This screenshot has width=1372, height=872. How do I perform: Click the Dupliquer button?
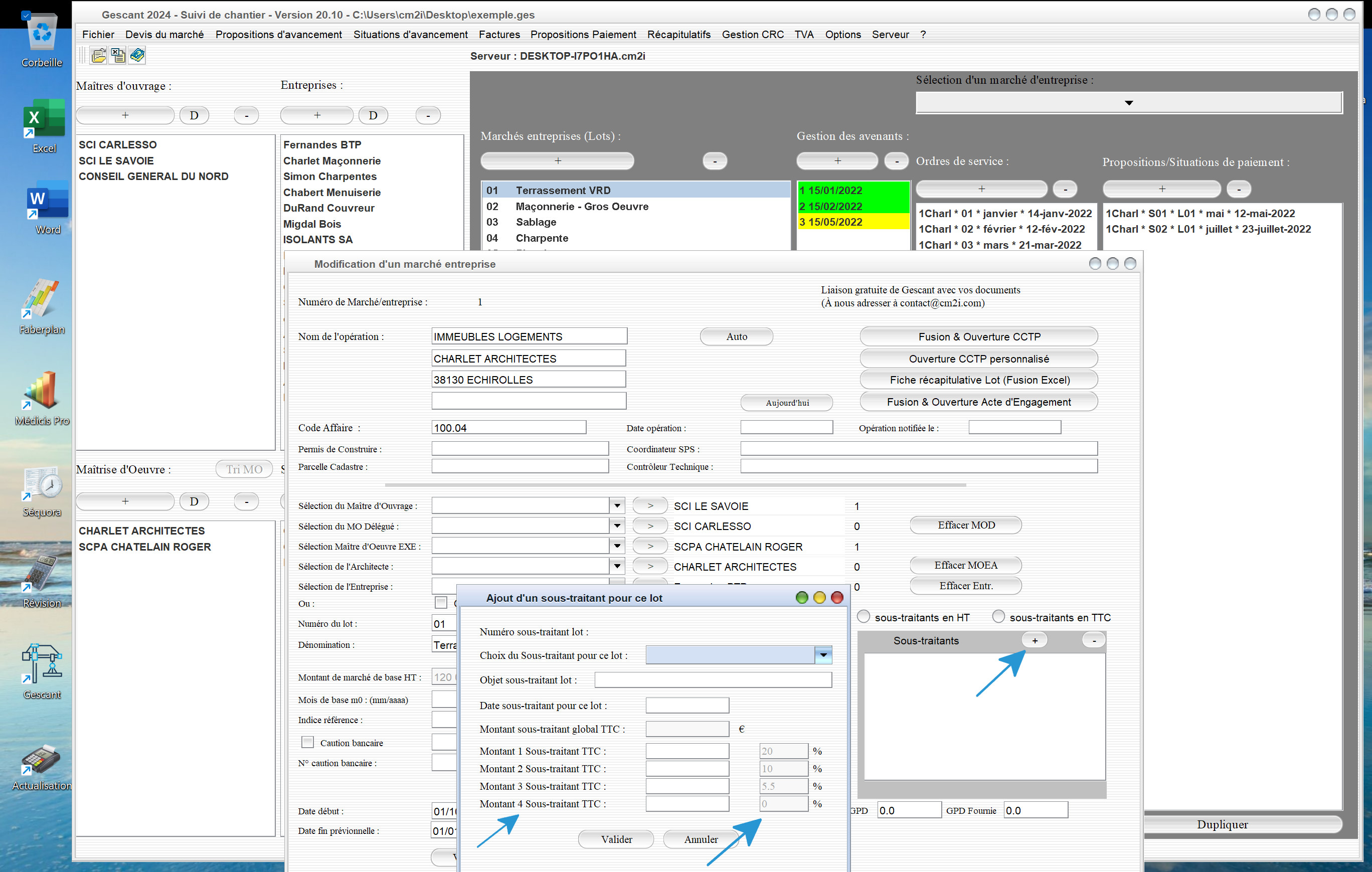[x=1222, y=825]
